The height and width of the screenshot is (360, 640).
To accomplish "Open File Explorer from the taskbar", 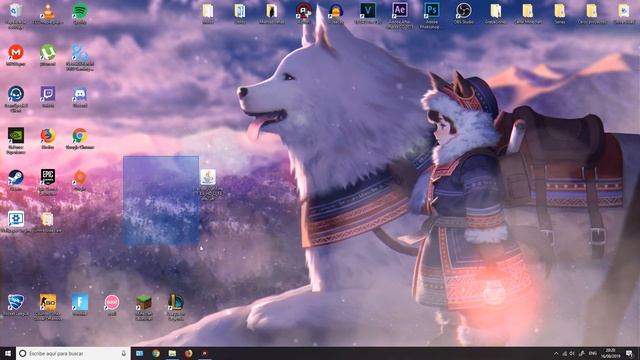I will (172, 353).
